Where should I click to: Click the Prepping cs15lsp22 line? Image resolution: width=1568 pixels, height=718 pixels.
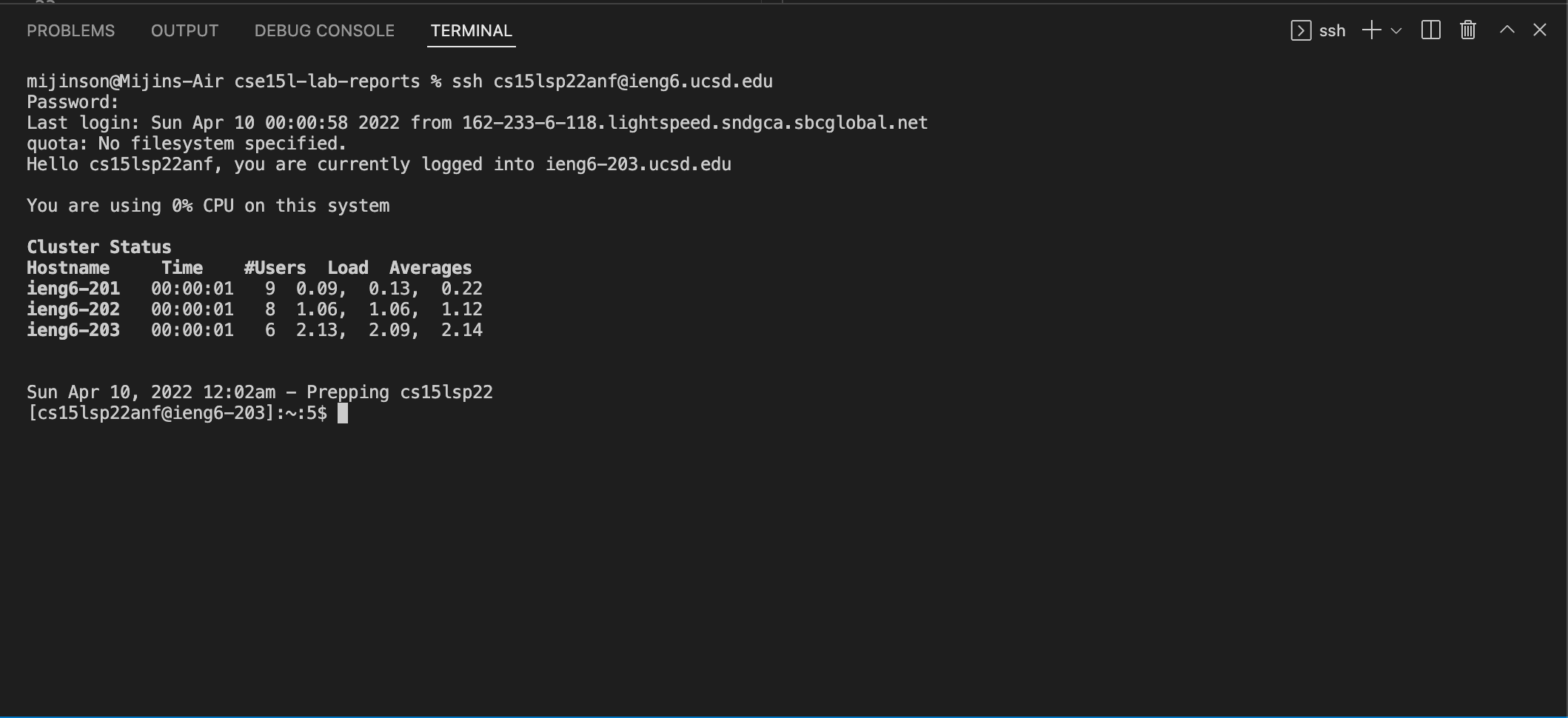pyautogui.click(x=260, y=392)
